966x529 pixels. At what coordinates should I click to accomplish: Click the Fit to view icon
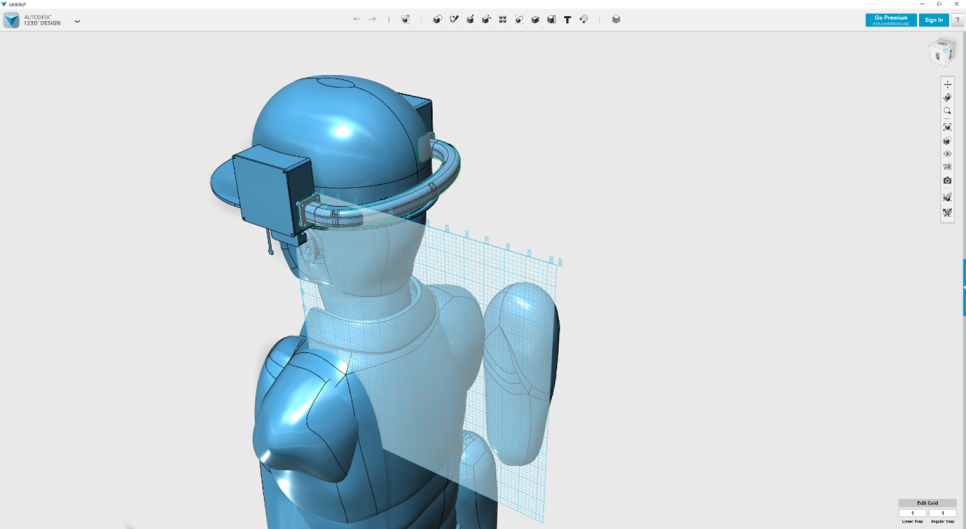pos(947,127)
